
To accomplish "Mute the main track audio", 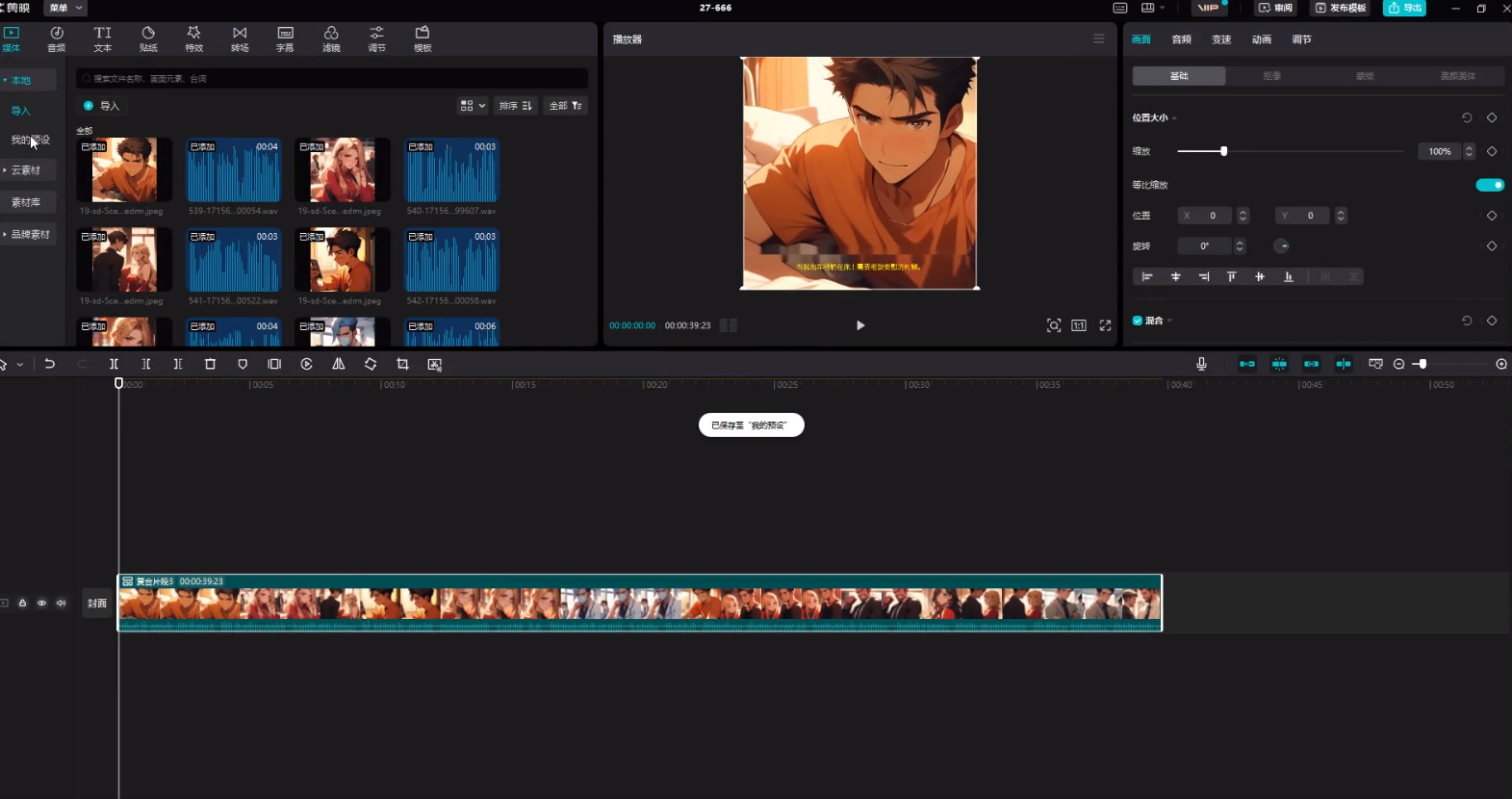I will click(61, 603).
